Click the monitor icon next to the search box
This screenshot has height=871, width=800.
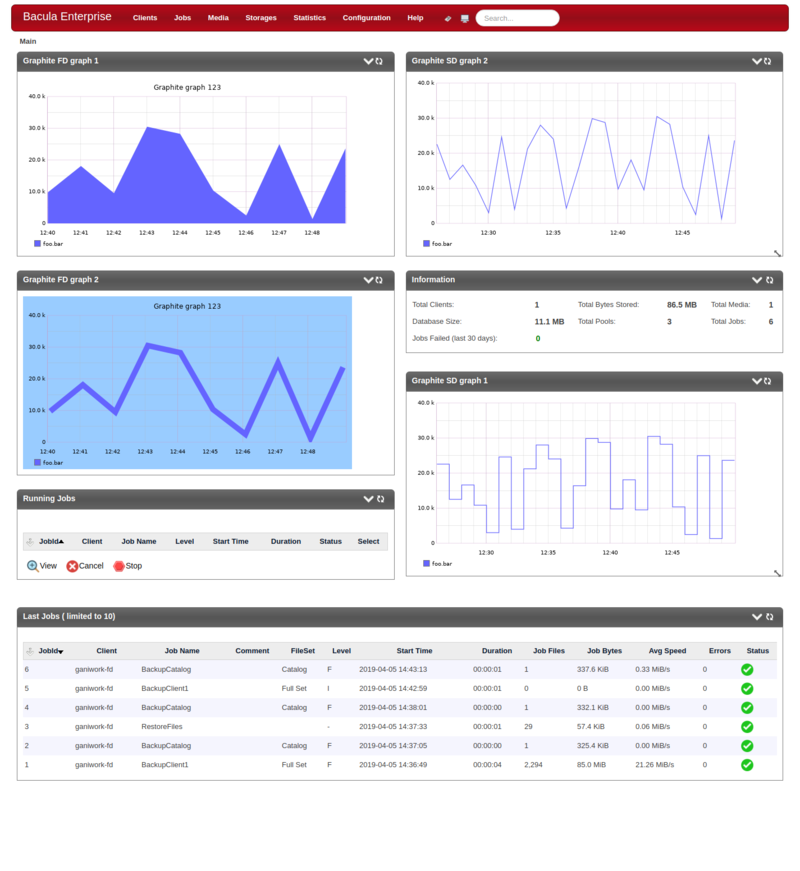coord(464,18)
